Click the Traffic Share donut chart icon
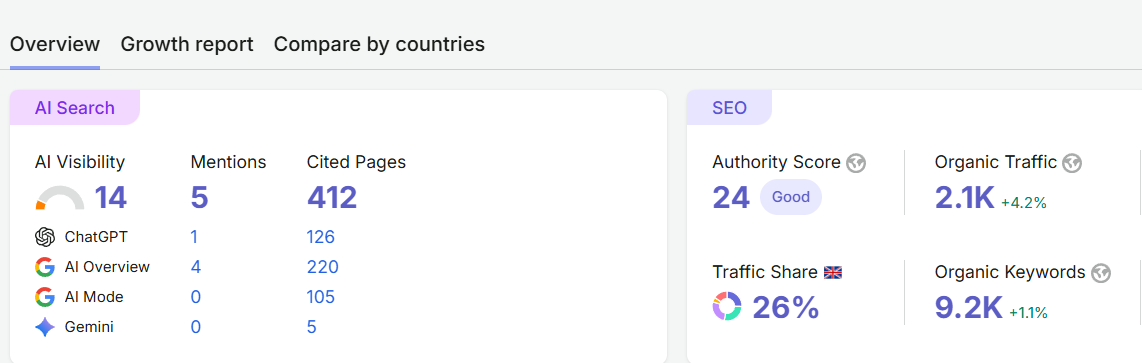 tap(727, 307)
